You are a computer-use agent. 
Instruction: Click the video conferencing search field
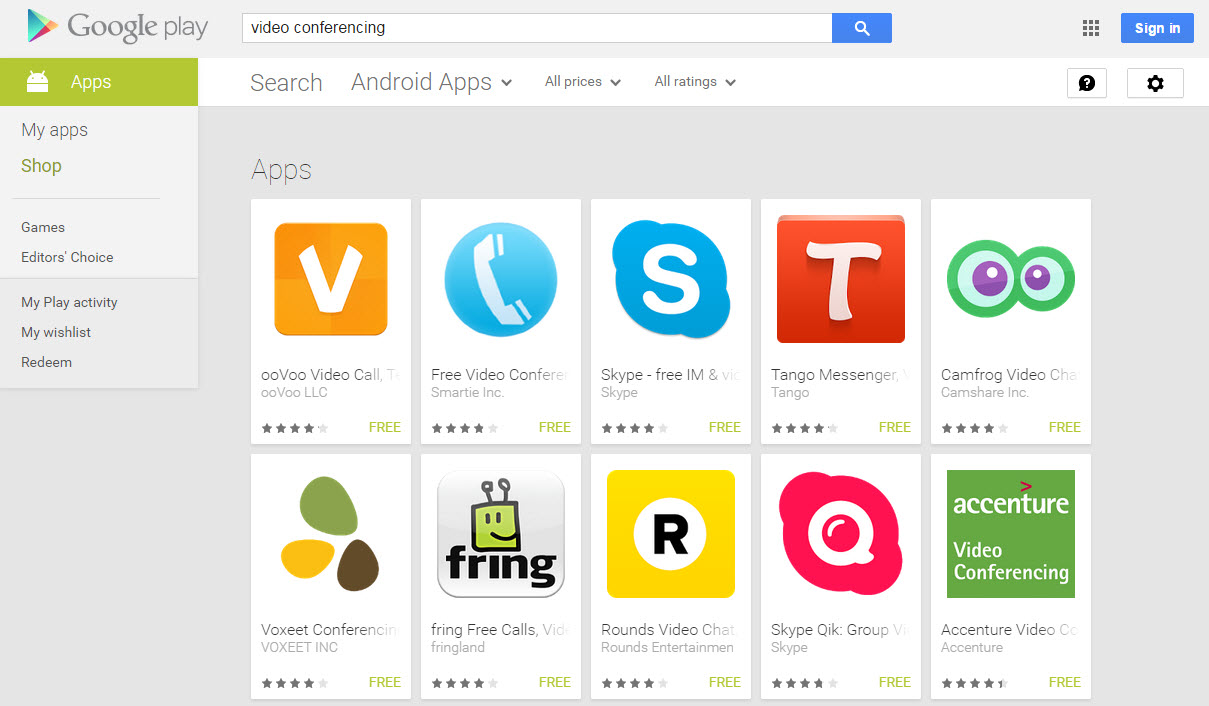click(537, 28)
